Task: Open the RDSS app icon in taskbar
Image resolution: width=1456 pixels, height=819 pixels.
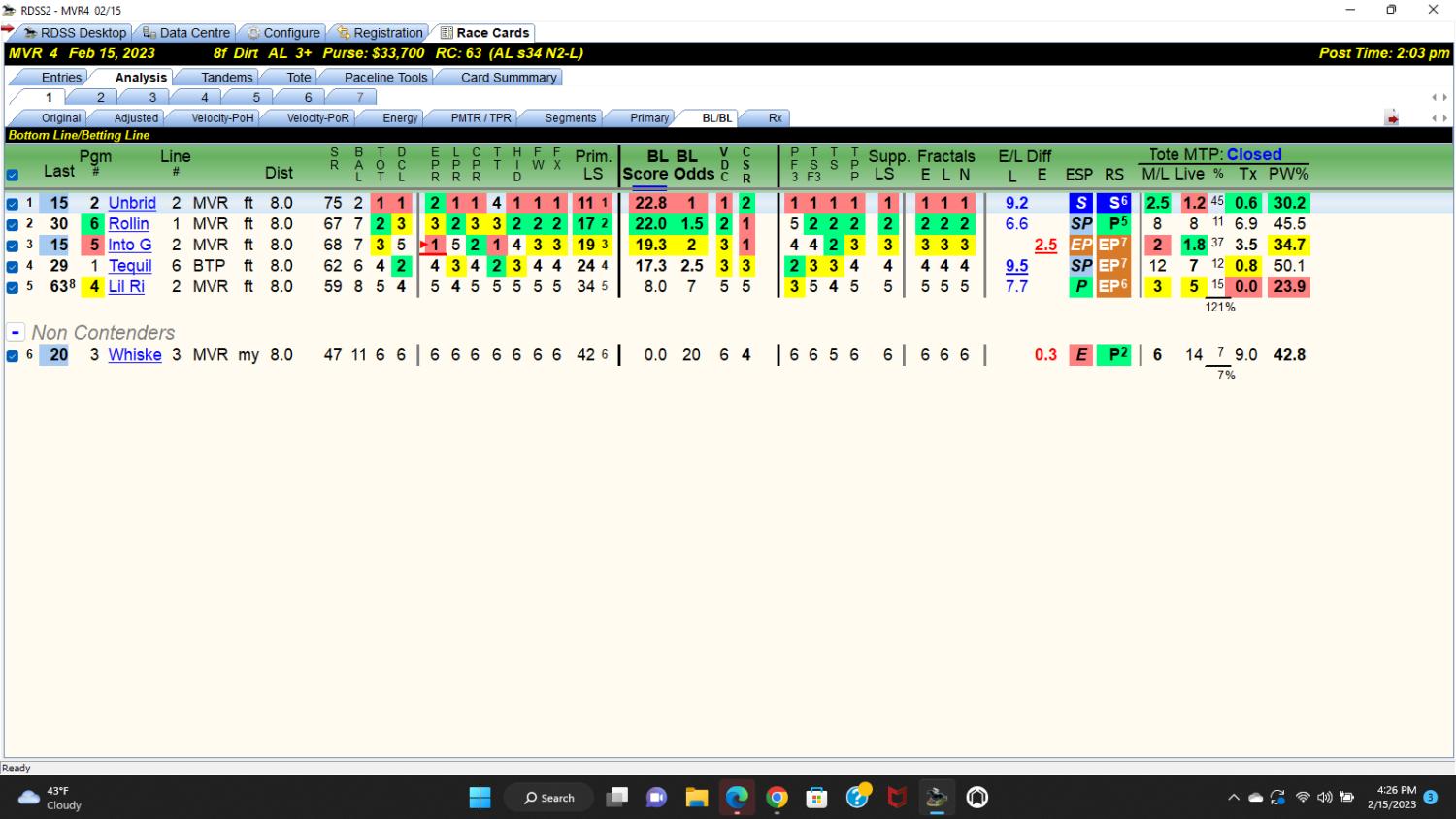Action: tap(937, 798)
